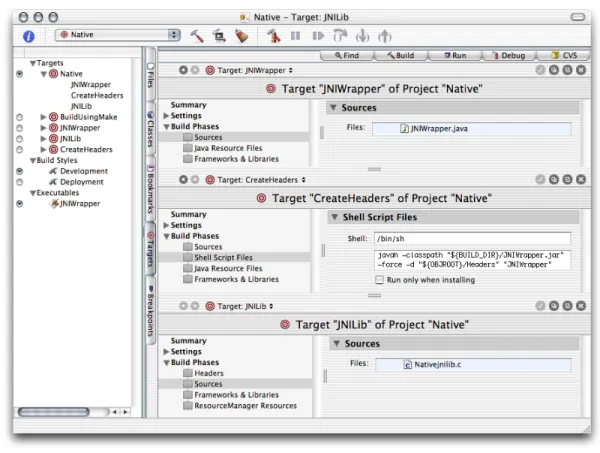Click the Sources phase icon under JNIWrapper target
The image size is (600, 453).
point(188,137)
